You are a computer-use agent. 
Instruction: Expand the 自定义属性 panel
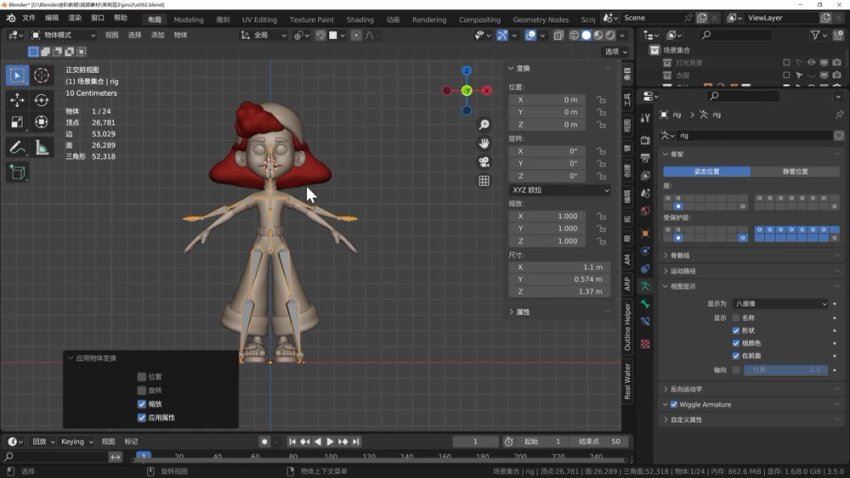(x=685, y=419)
